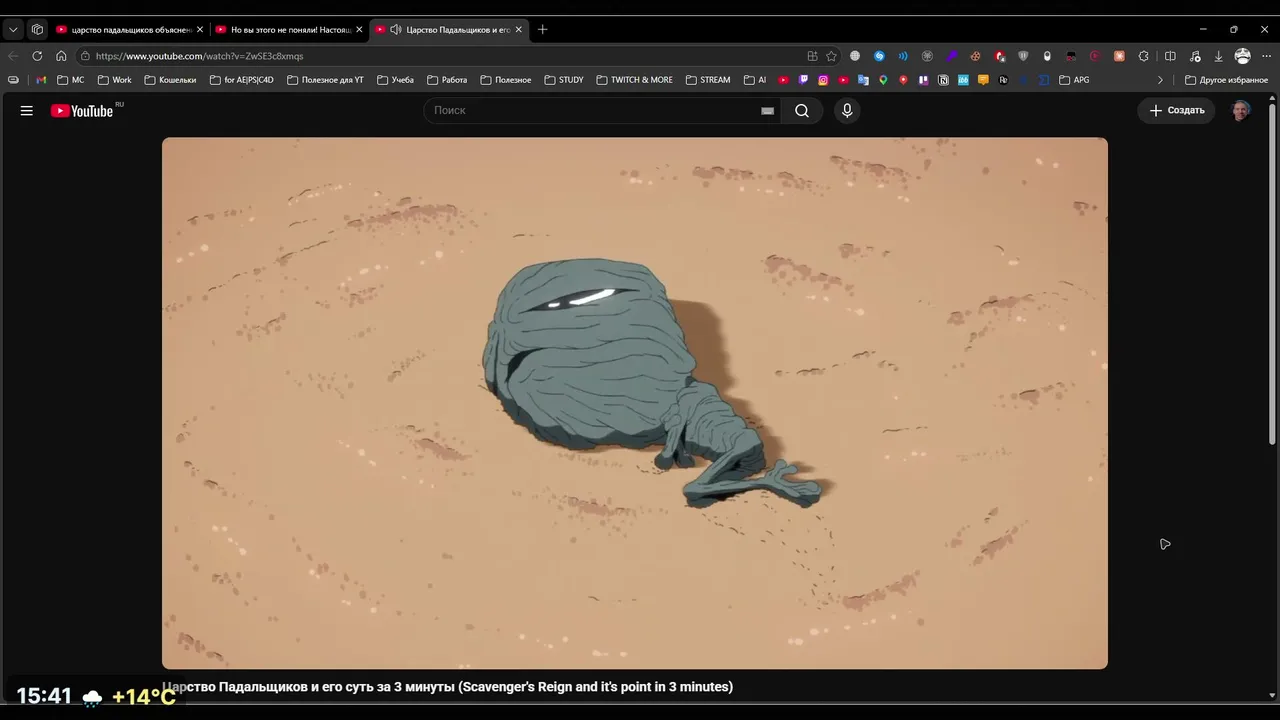Open a new browser tab
Viewport: 1280px width, 720px height.
[542, 30]
